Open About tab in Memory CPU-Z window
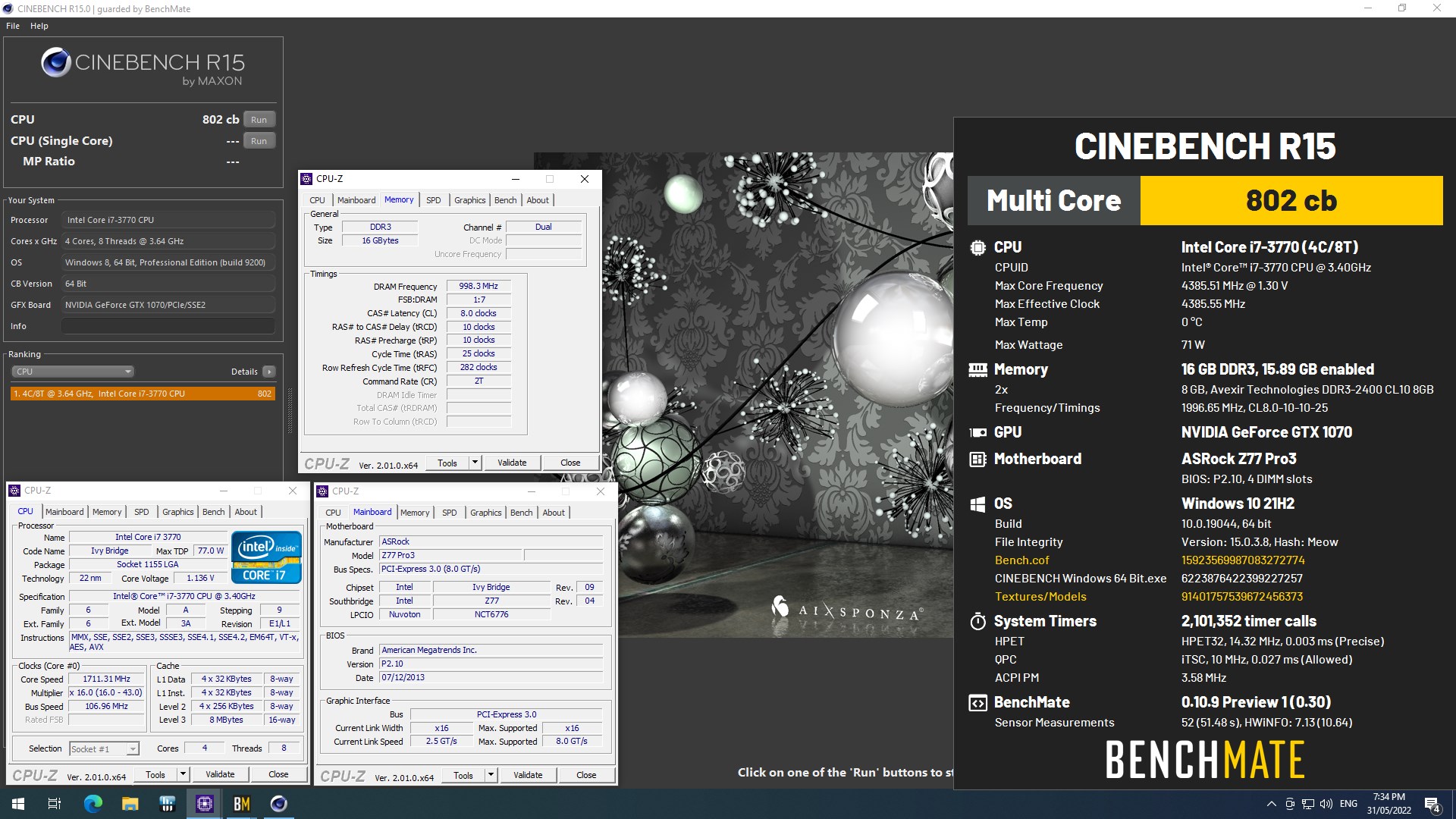Screen dimensions: 1456x819 click(x=538, y=200)
